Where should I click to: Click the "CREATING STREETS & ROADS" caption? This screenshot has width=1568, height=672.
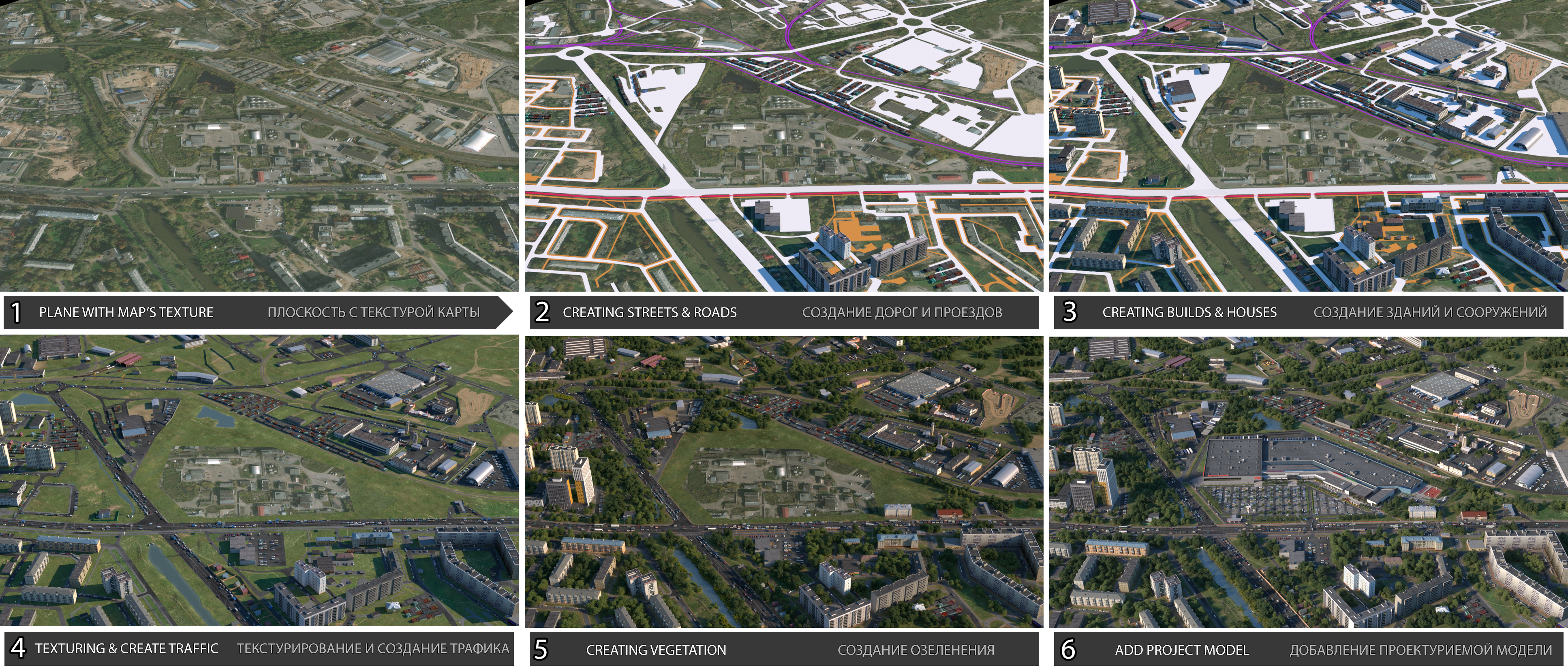[650, 313]
